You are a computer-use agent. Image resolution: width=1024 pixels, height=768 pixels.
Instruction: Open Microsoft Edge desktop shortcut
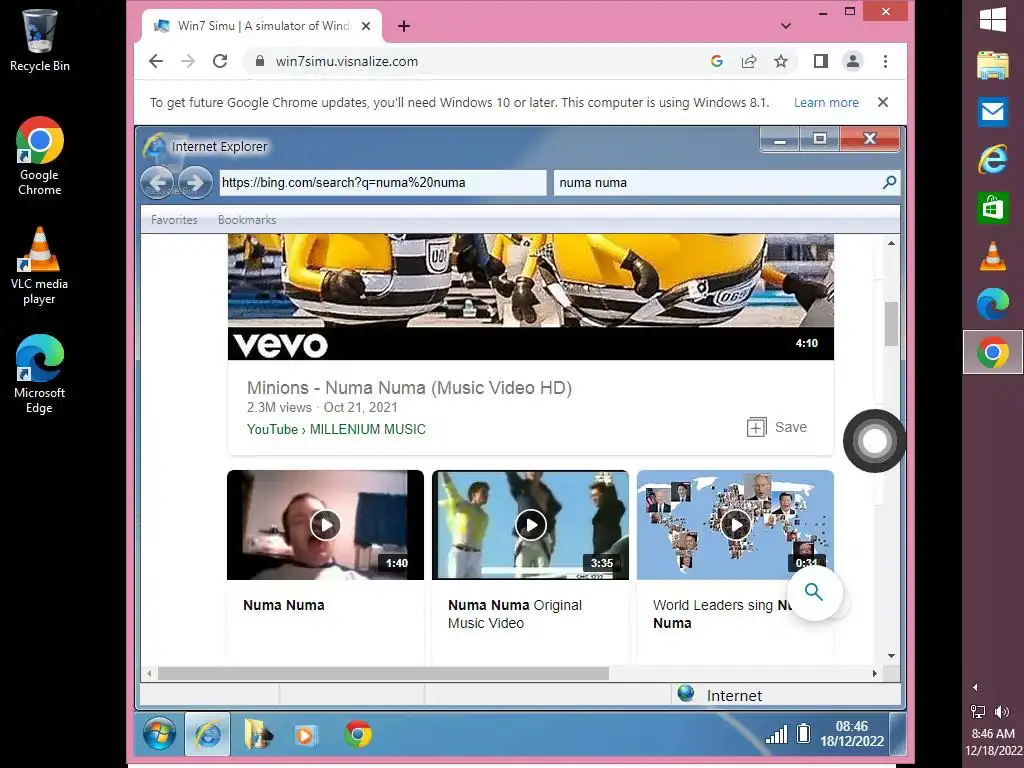(x=39, y=374)
